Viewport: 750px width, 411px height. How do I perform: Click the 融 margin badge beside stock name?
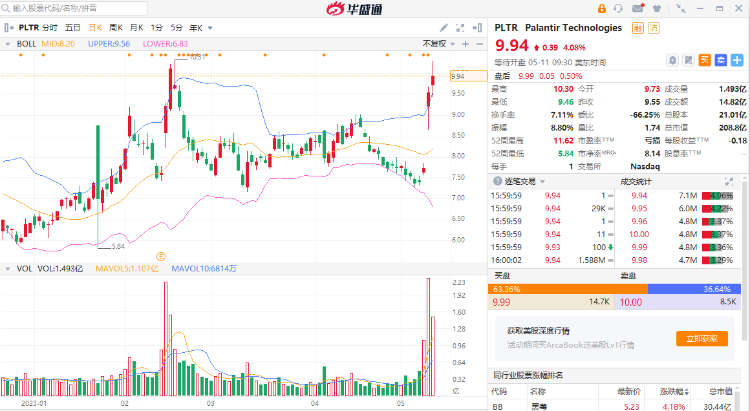(638, 28)
